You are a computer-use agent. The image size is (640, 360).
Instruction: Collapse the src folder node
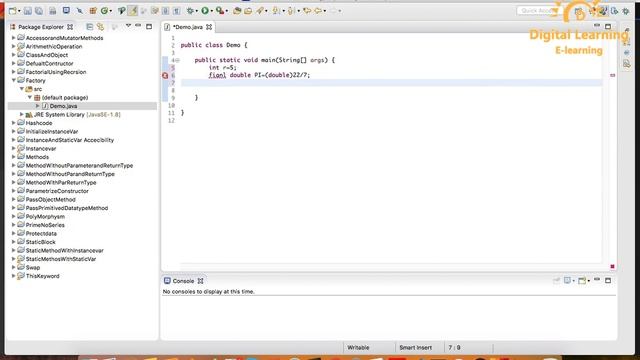[x=22, y=89]
